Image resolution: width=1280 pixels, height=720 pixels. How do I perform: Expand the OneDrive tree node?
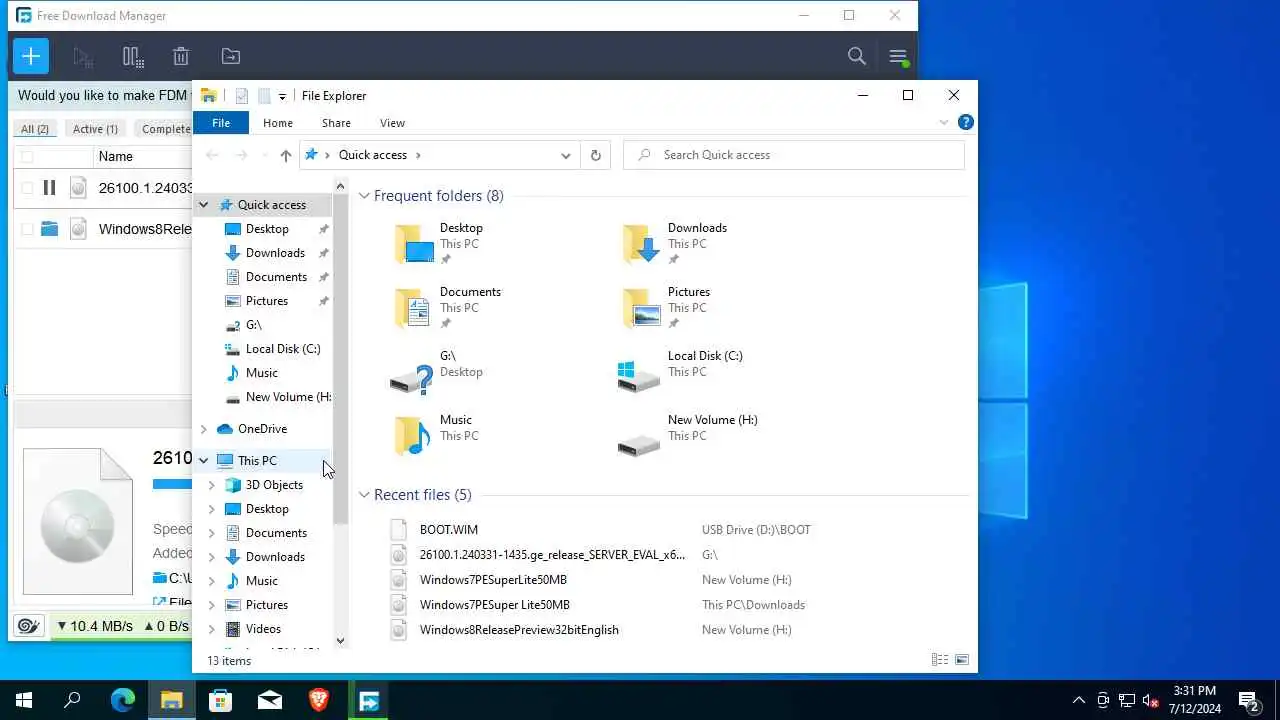[x=203, y=429]
